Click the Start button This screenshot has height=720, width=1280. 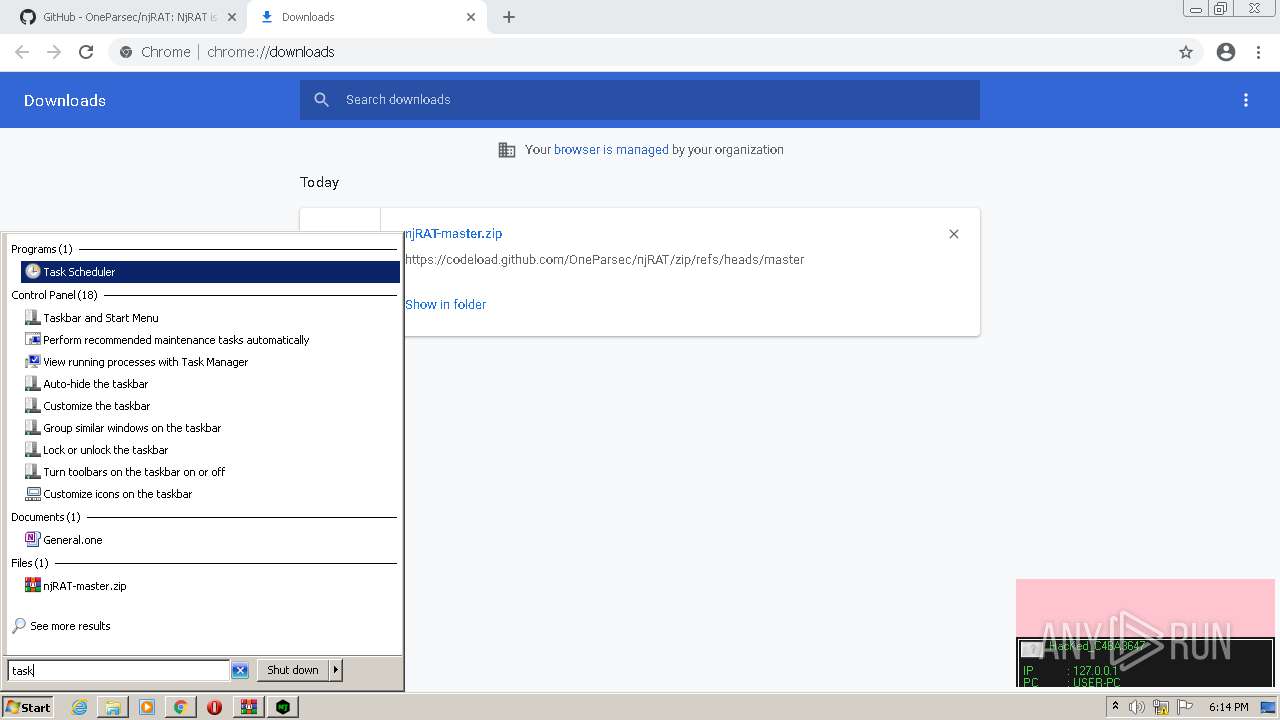[28, 707]
